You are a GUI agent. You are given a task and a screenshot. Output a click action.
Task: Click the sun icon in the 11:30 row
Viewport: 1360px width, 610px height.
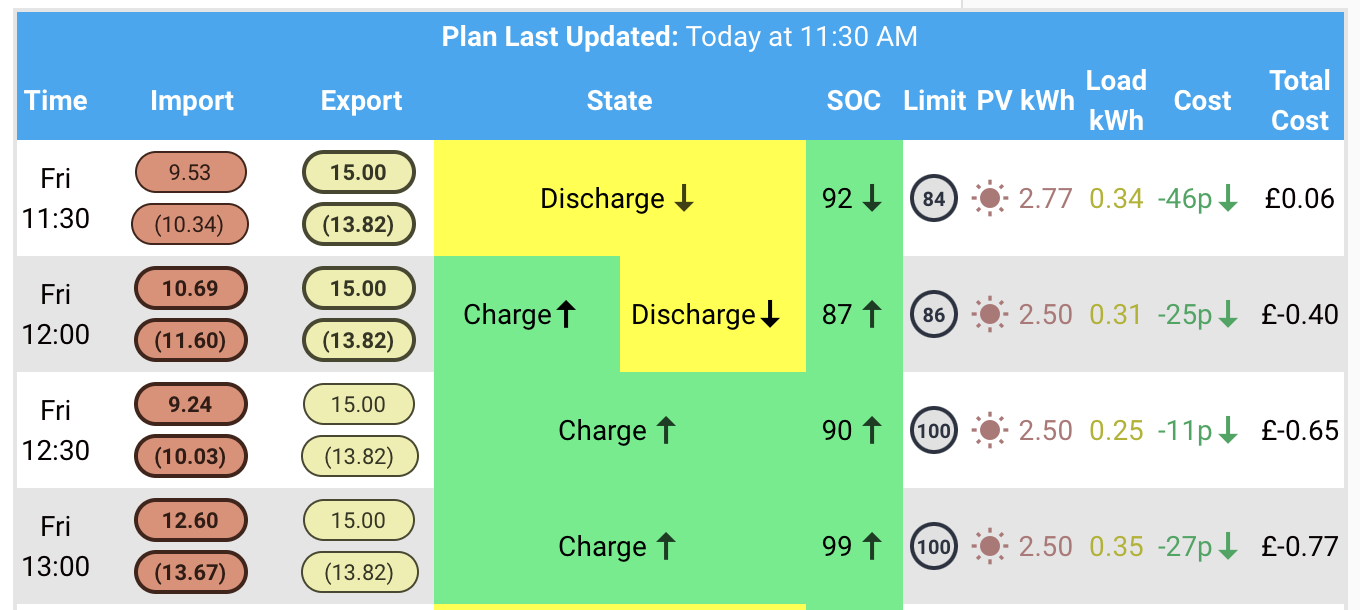[990, 198]
